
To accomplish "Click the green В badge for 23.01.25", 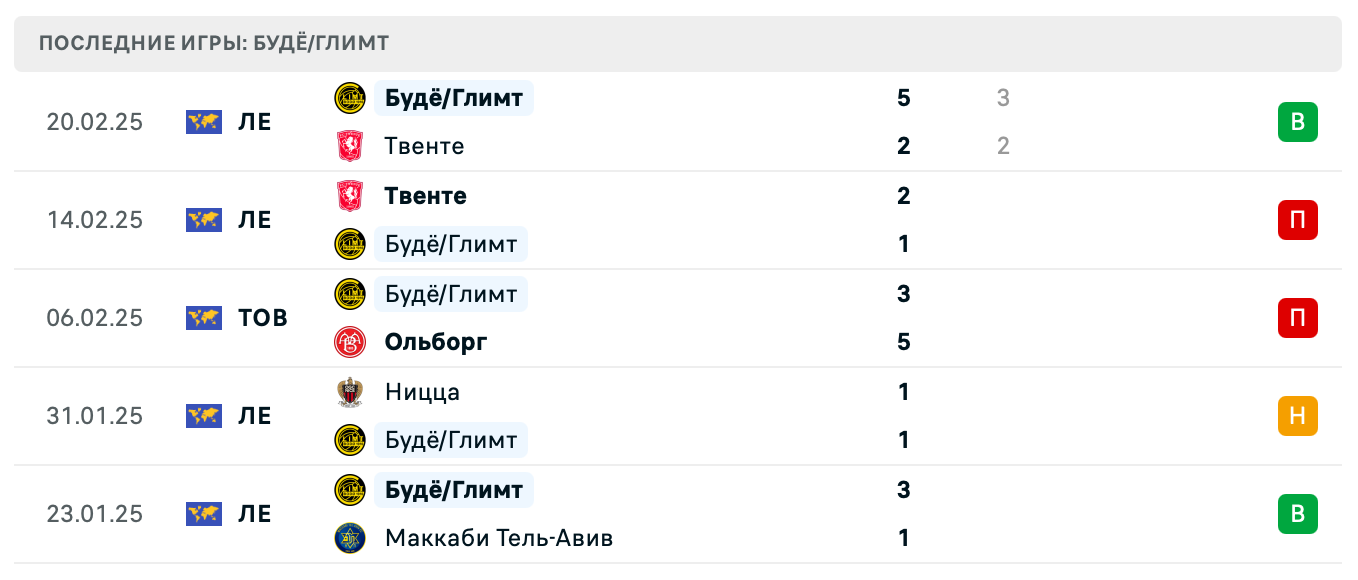I will tap(1297, 514).
